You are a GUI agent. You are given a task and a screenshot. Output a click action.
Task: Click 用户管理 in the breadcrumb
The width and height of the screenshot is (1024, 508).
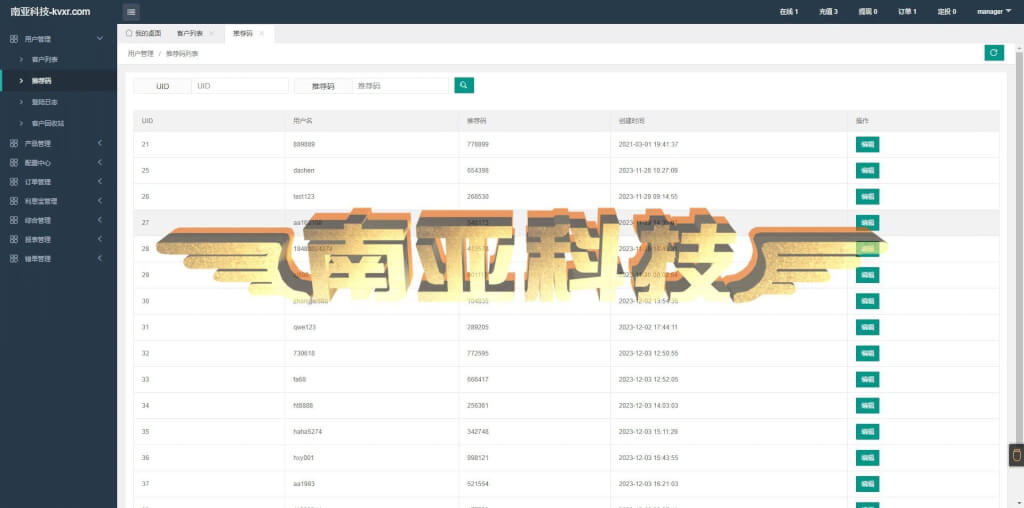(140, 54)
